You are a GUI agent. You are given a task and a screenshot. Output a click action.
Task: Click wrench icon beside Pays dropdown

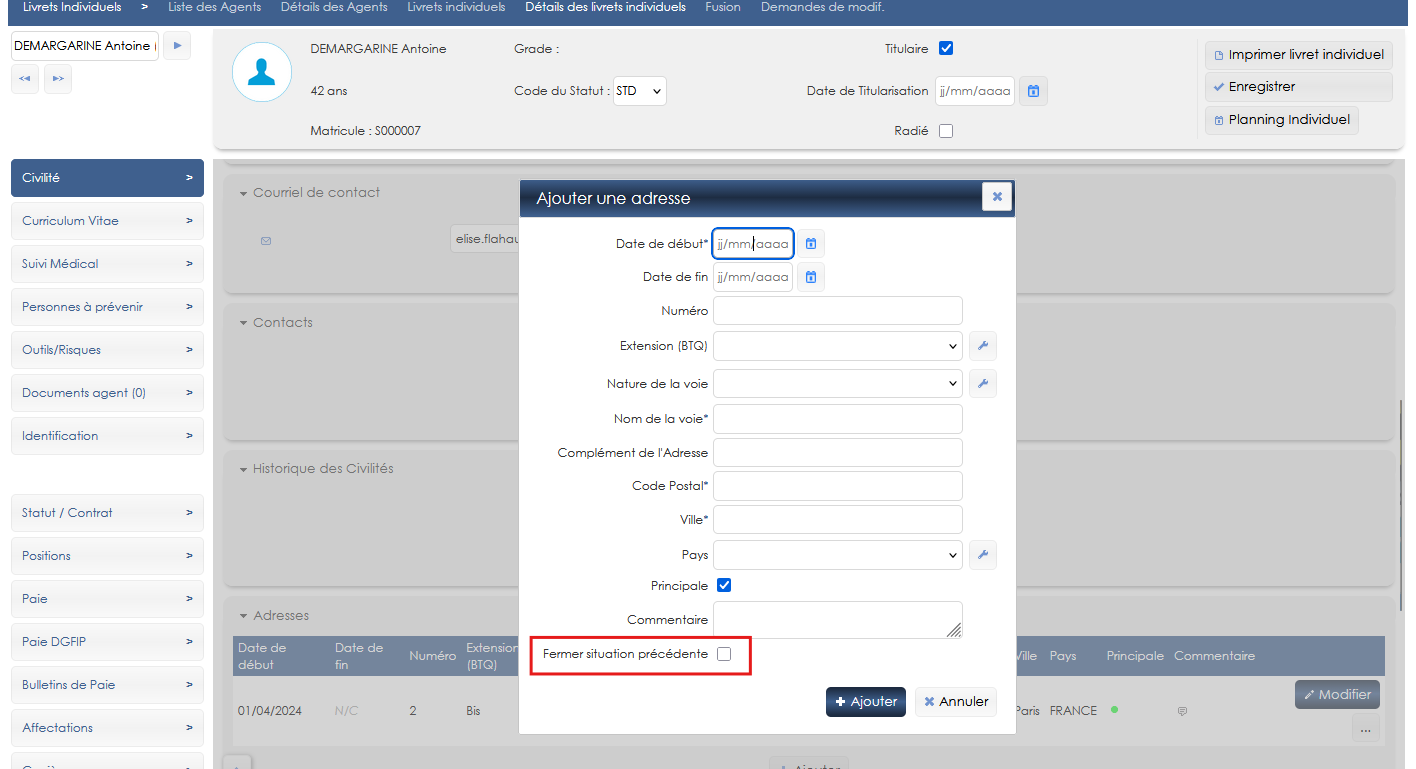tap(983, 555)
